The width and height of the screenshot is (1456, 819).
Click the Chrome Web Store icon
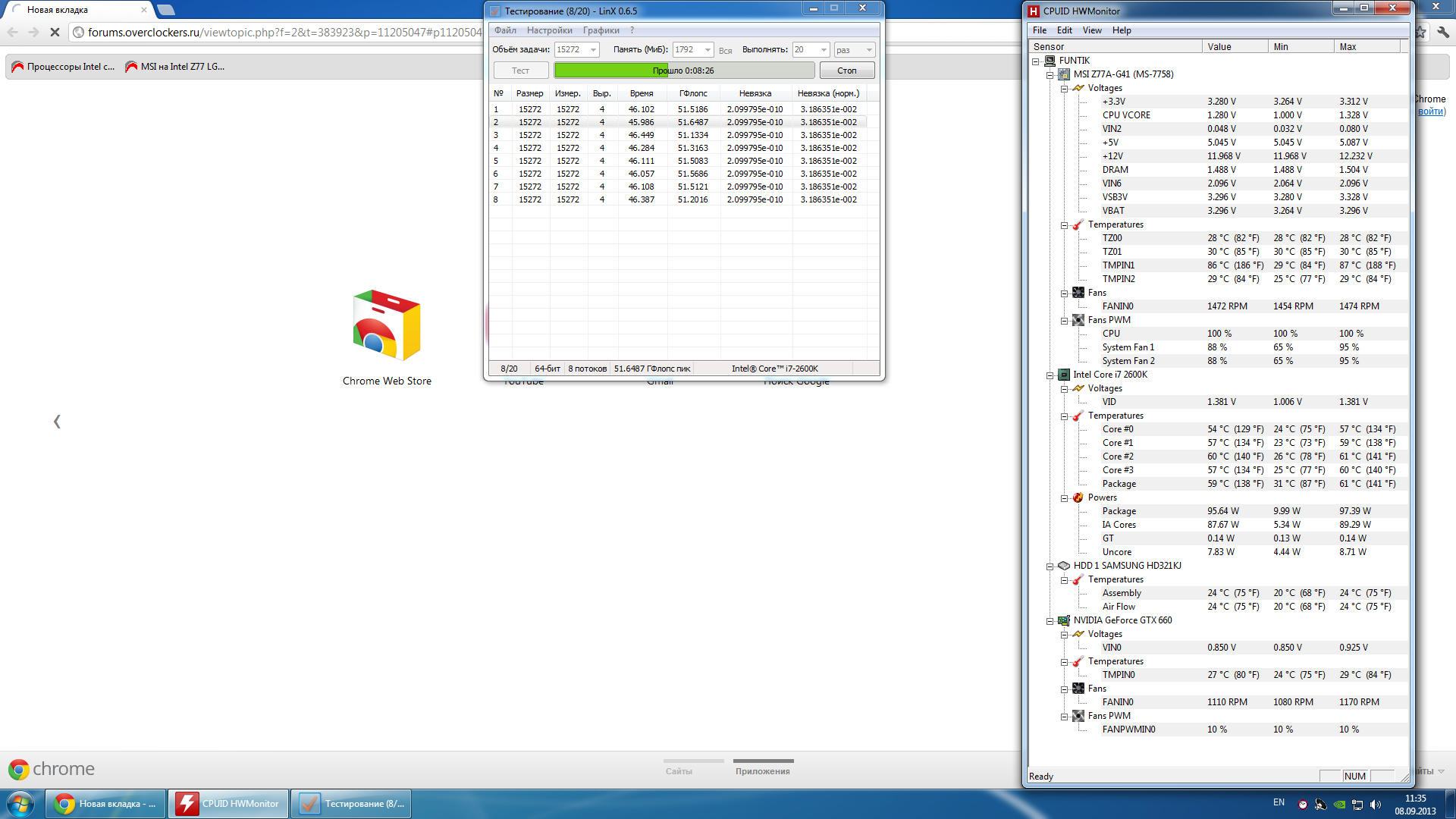click(x=387, y=326)
